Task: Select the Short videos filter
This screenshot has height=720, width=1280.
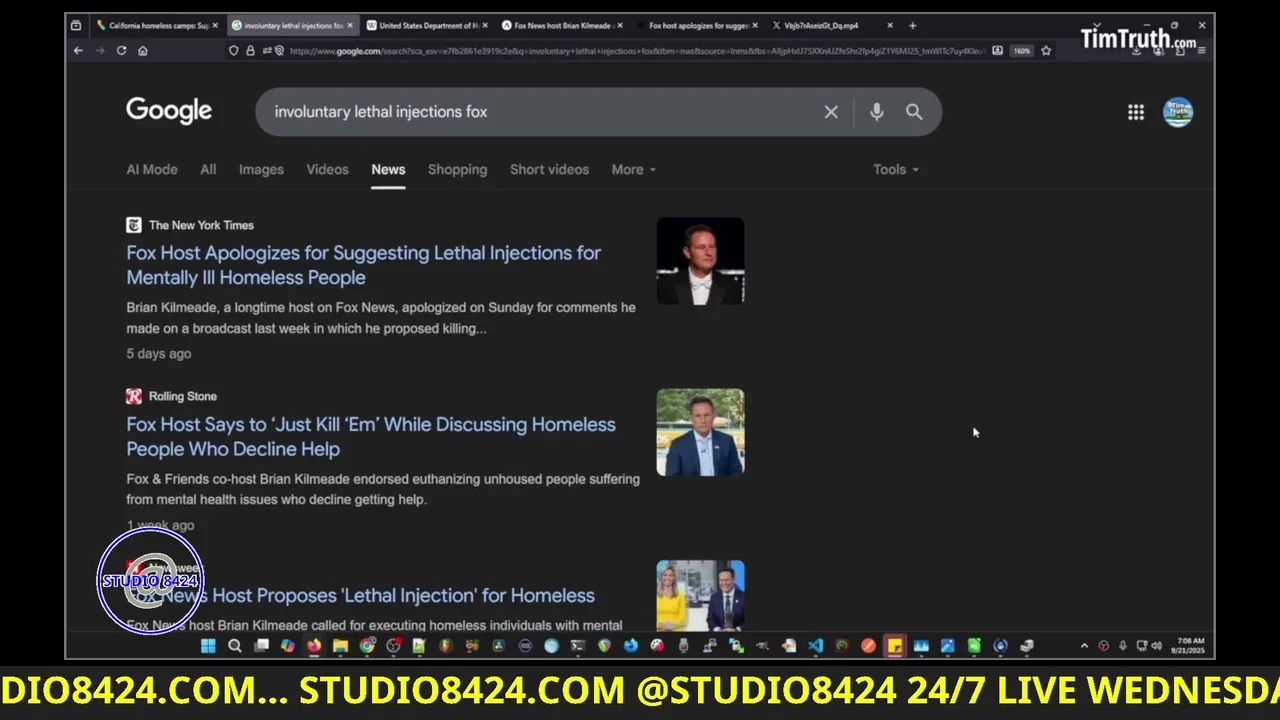Action: 549,169
